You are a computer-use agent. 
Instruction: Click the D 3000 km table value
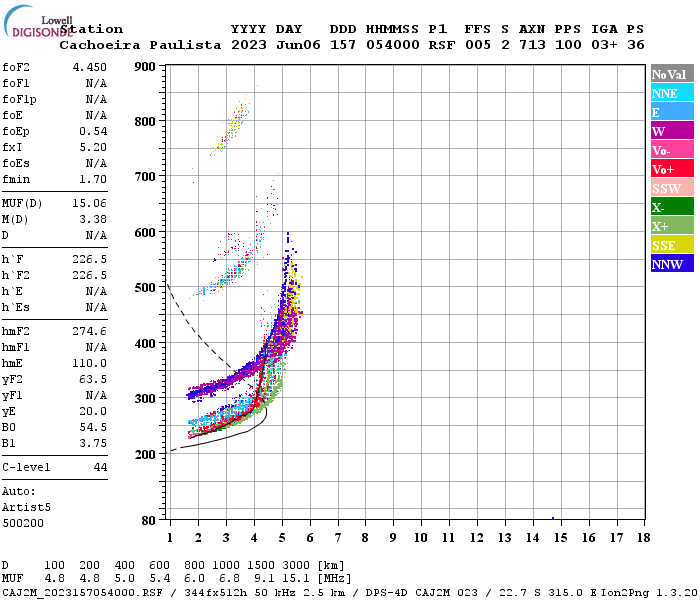click(x=296, y=566)
